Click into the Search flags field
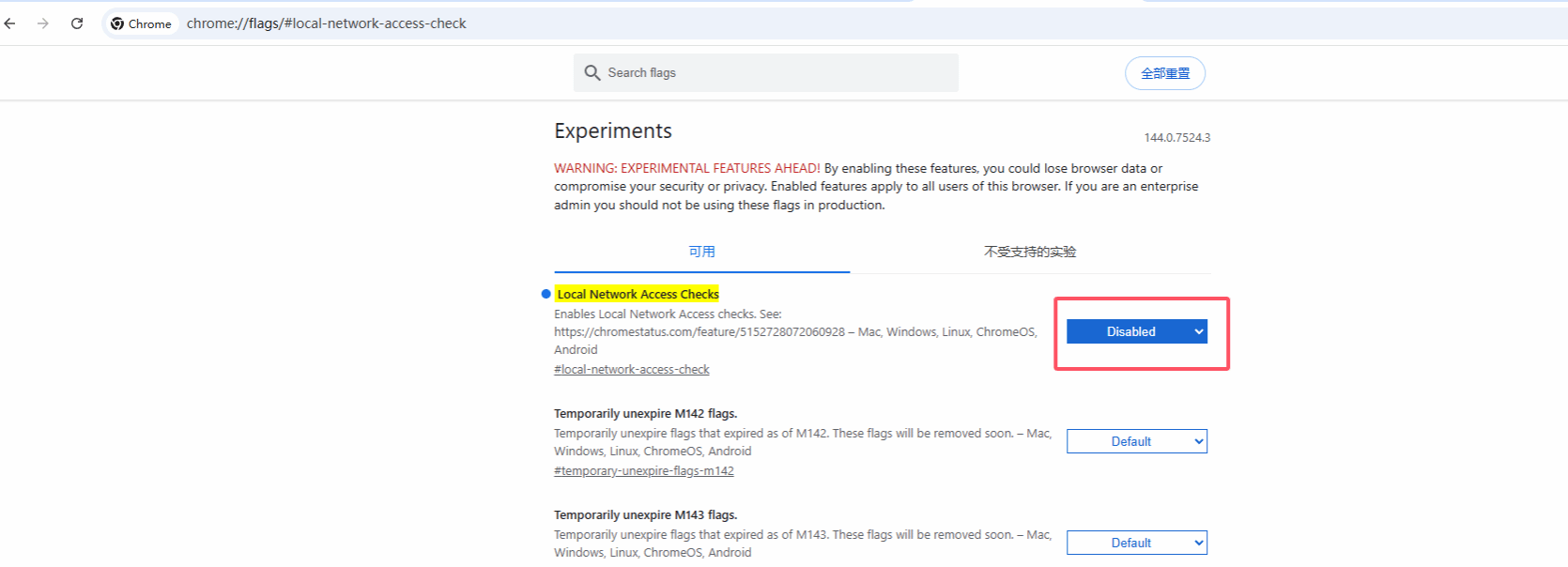Viewport: 1568px width, 567px height. (770, 72)
